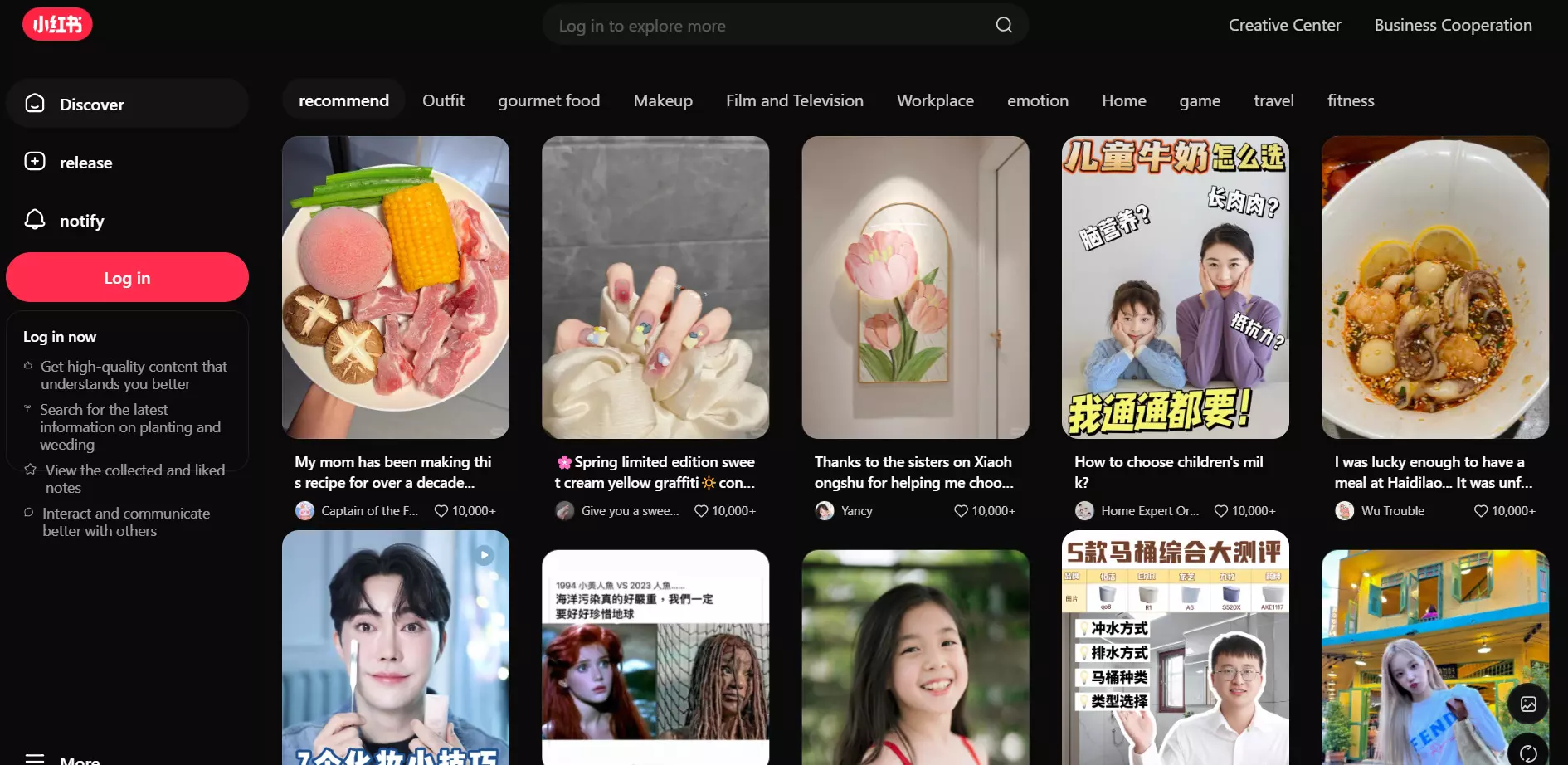Click the refresh circular floating button

point(1528,752)
